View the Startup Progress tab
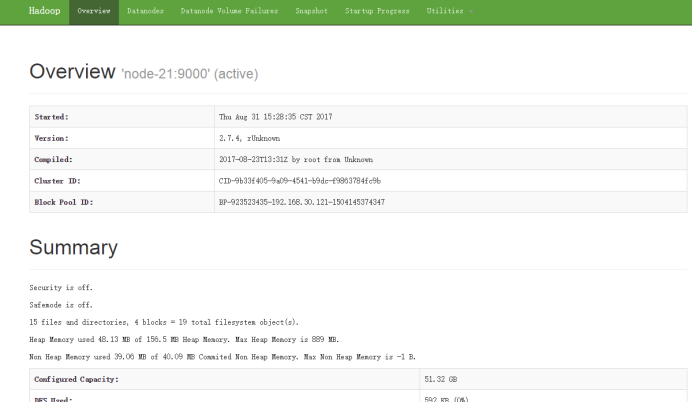The width and height of the screenshot is (693, 403). tap(377, 11)
